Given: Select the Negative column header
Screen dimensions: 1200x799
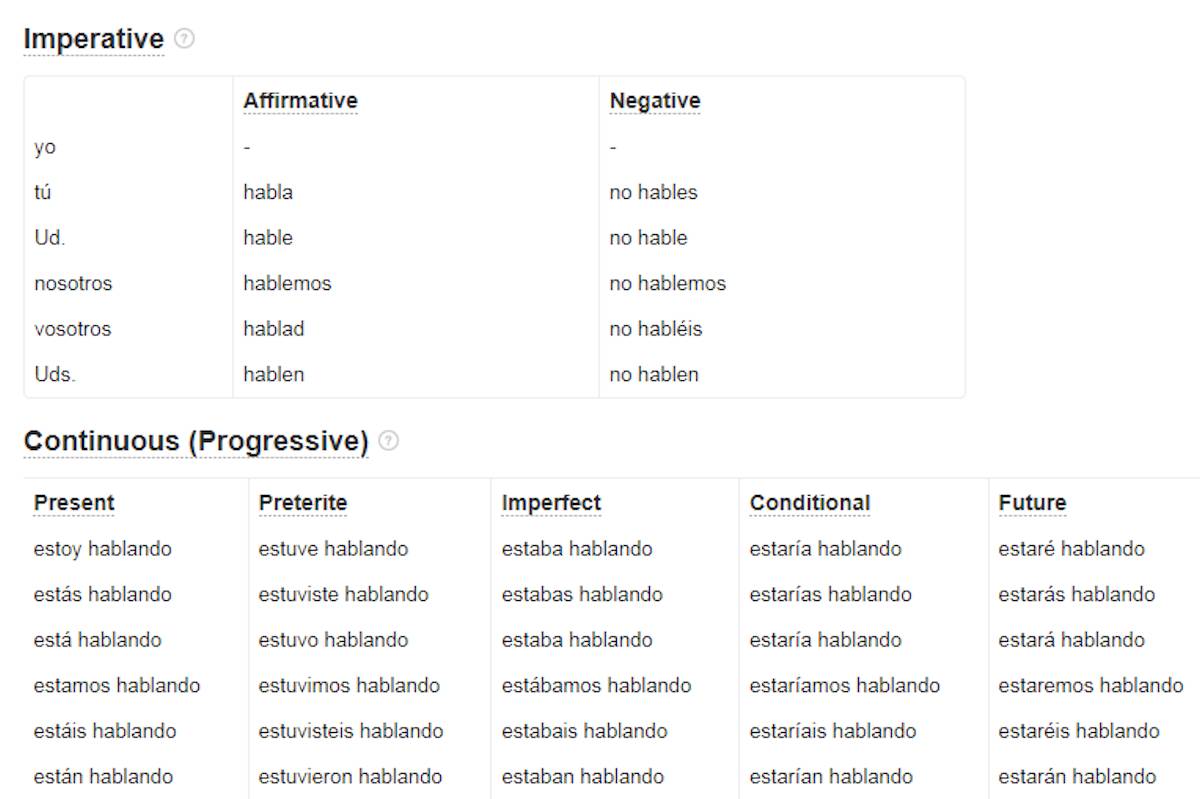Looking at the screenshot, I should (655, 101).
